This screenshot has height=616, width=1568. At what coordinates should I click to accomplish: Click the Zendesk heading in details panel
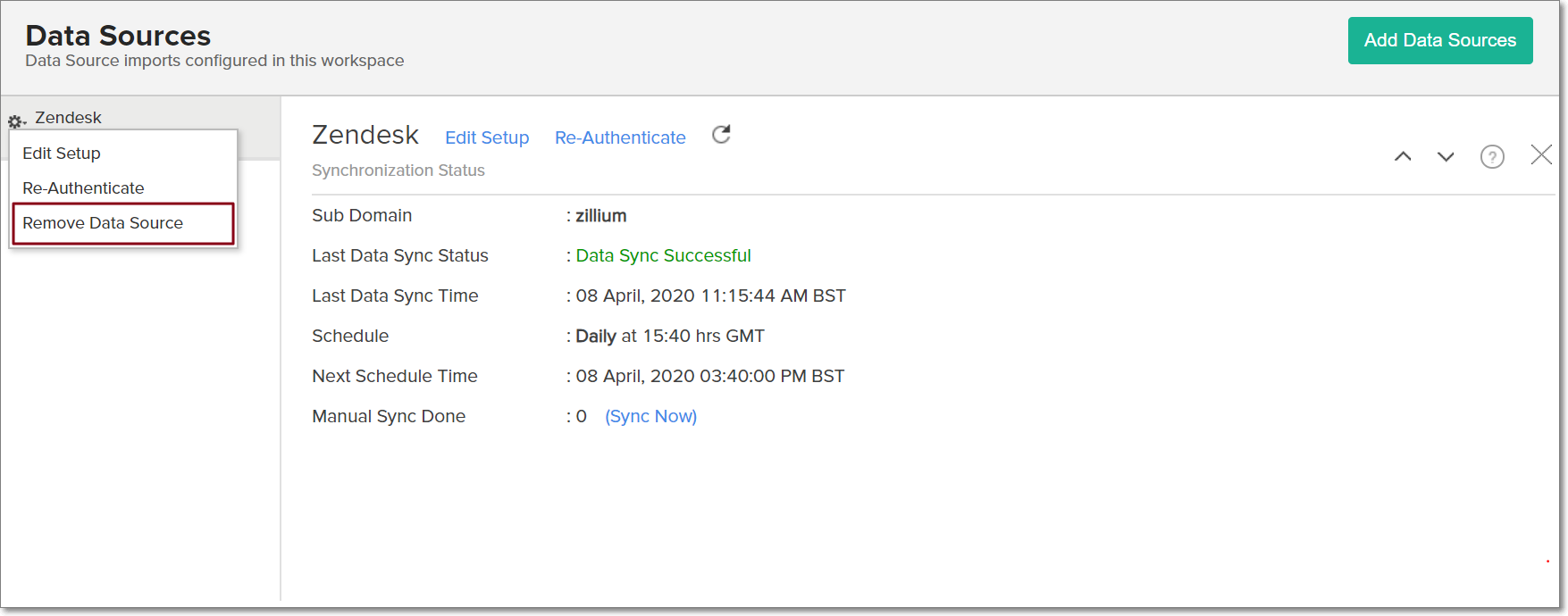365,135
